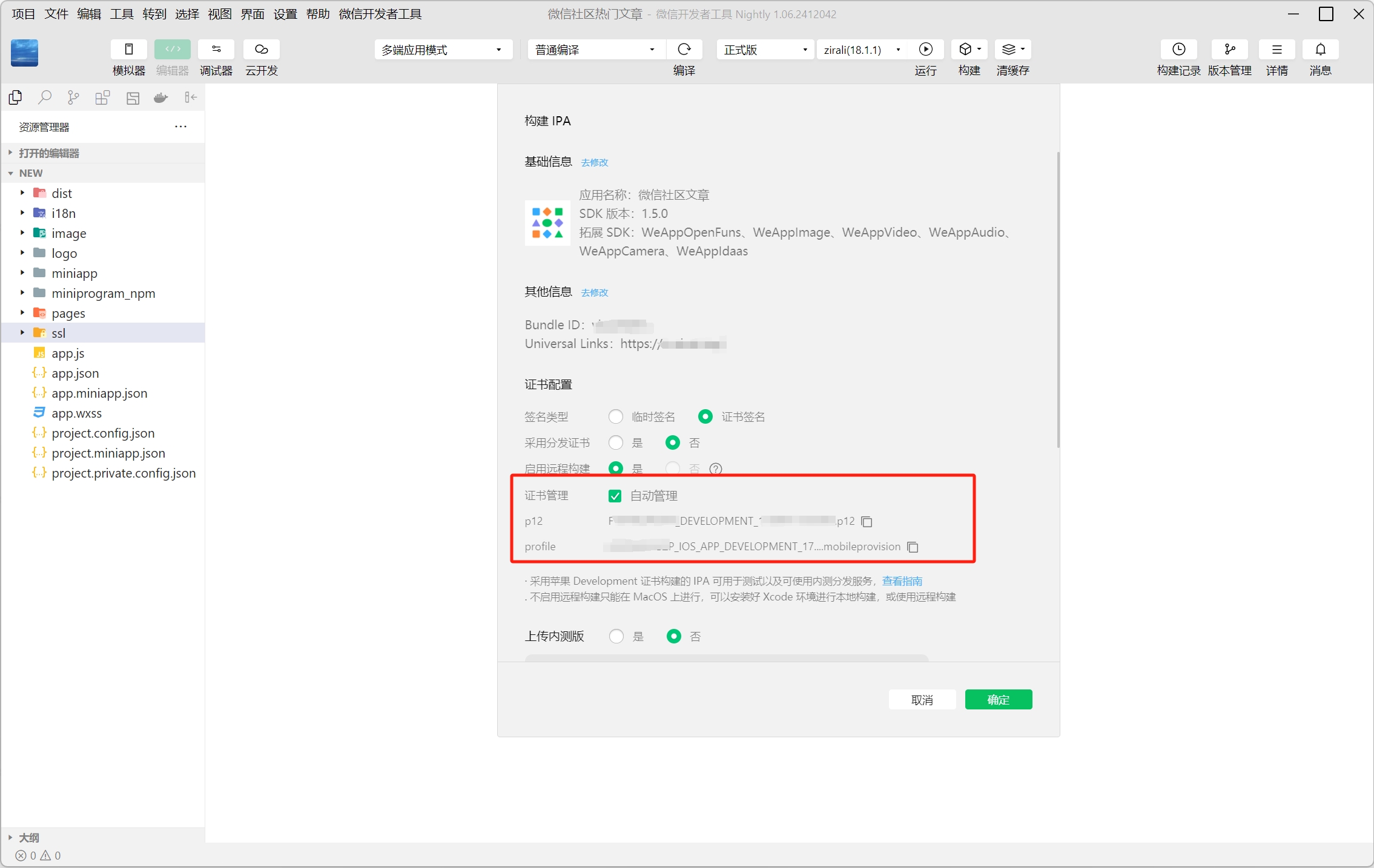Open version management (版本管理)
The image size is (1374, 868).
coord(1229,50)
